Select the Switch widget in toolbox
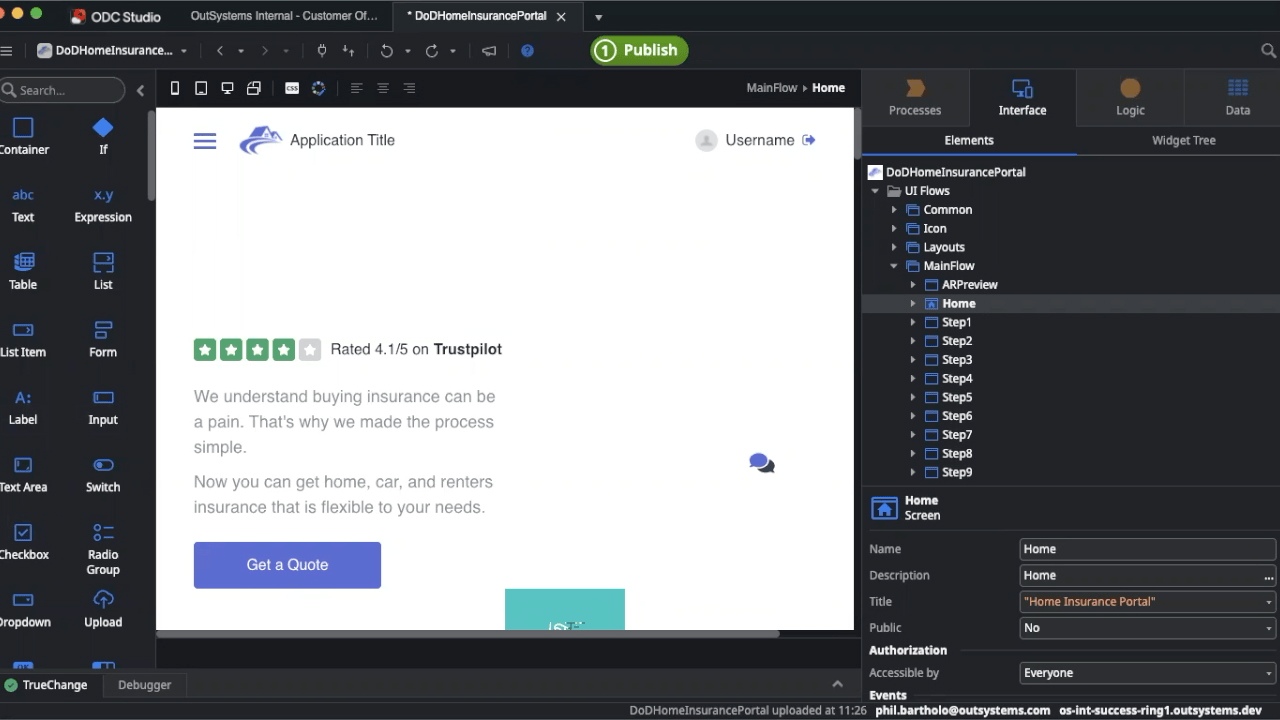The image size is (1280, 720). [103, 465]
